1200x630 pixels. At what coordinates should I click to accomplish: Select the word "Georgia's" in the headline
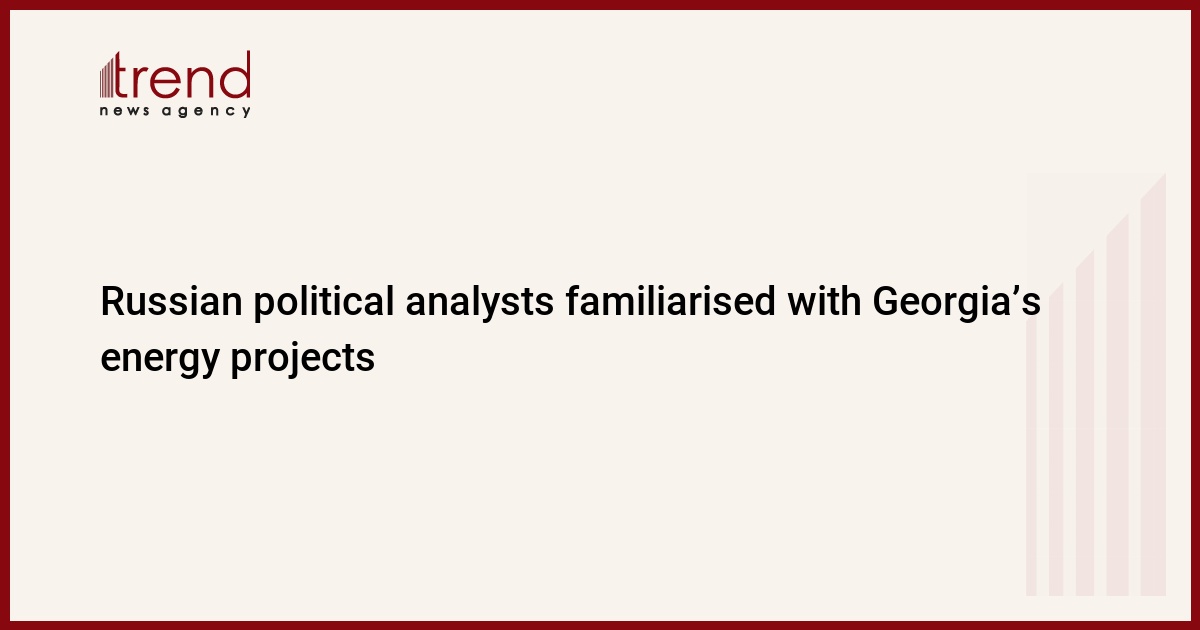coord(957,302)
